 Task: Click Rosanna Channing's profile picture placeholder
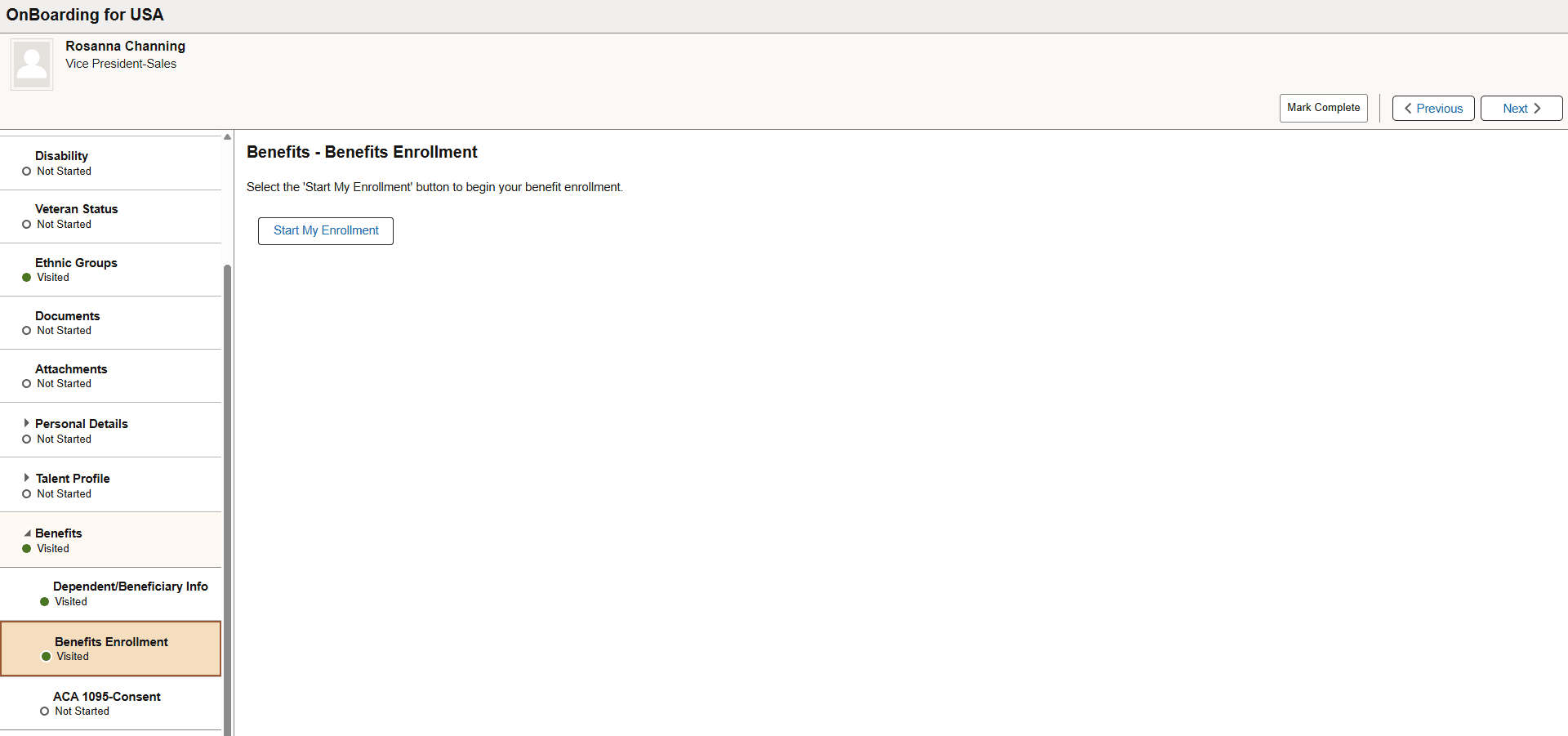[31, 64]
